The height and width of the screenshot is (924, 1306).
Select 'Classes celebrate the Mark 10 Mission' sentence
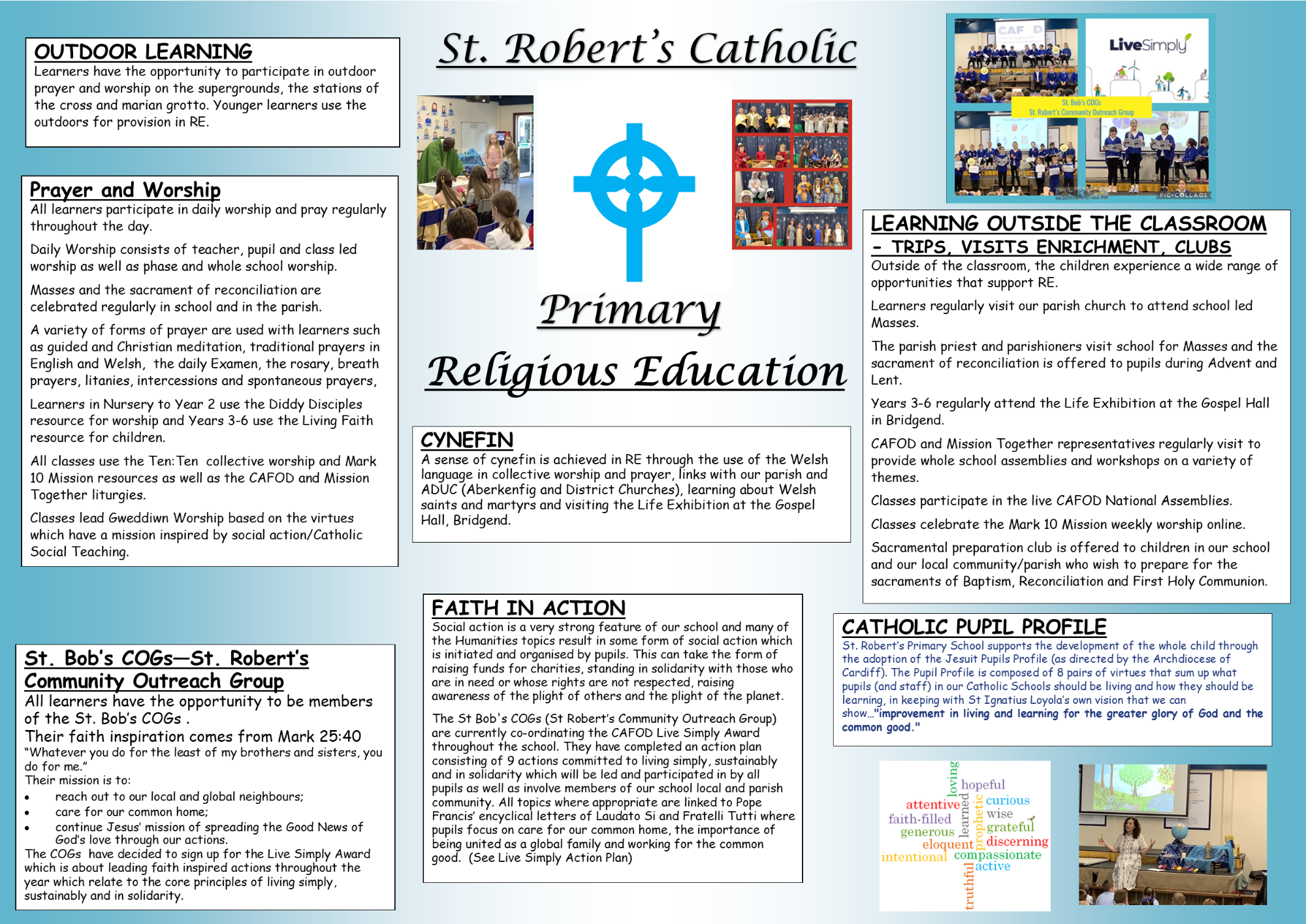click(x=1058, y=524)
